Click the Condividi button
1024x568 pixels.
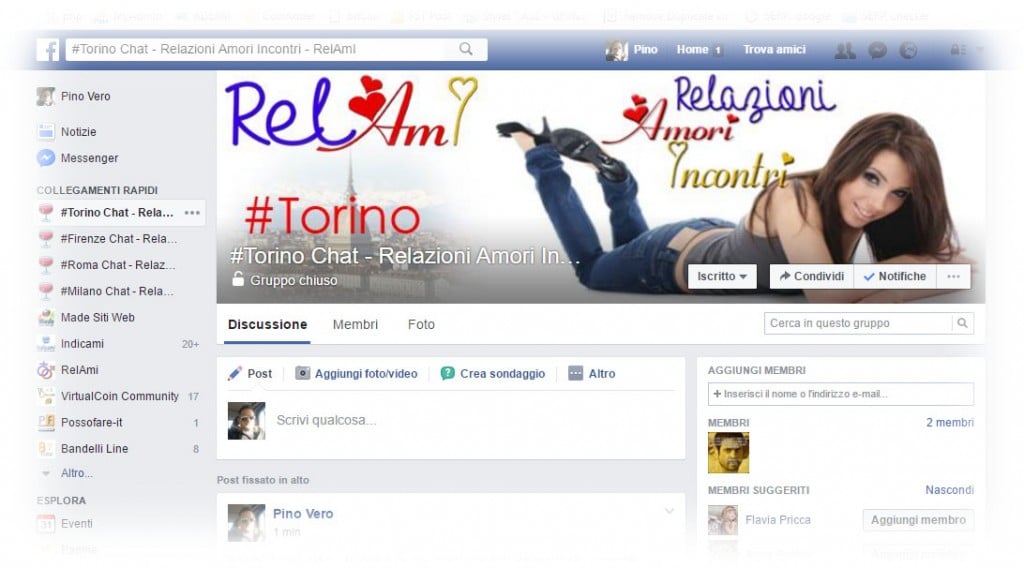point(812,276)
